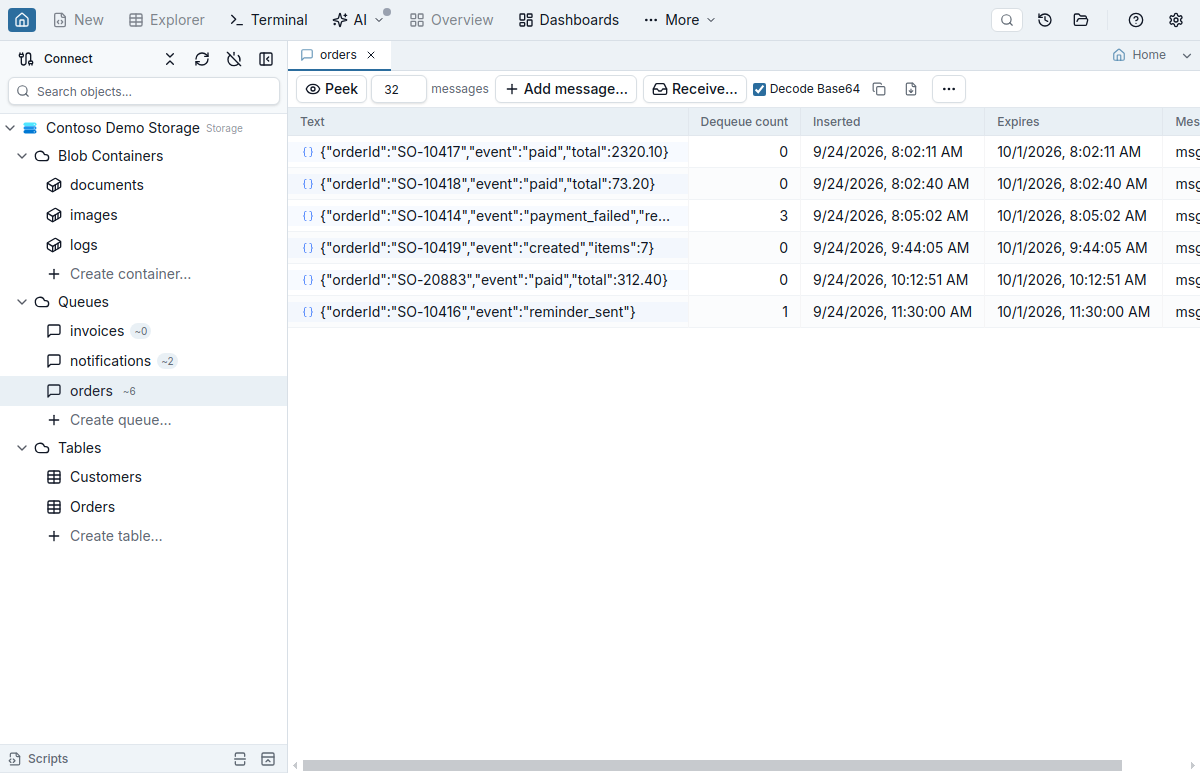This screenshot has height=773, width=1200.
Task: Open the AI dropdown menu
Action: click(x=357, y=20)
